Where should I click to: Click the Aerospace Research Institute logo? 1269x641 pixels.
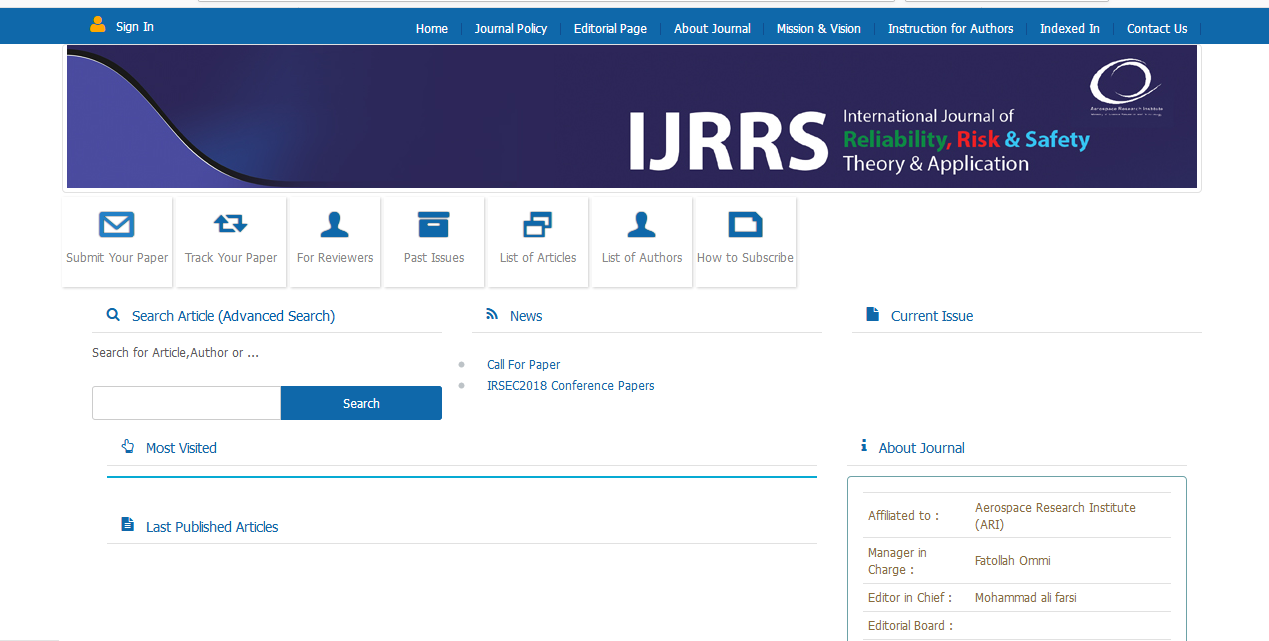tap(1126, 88)
